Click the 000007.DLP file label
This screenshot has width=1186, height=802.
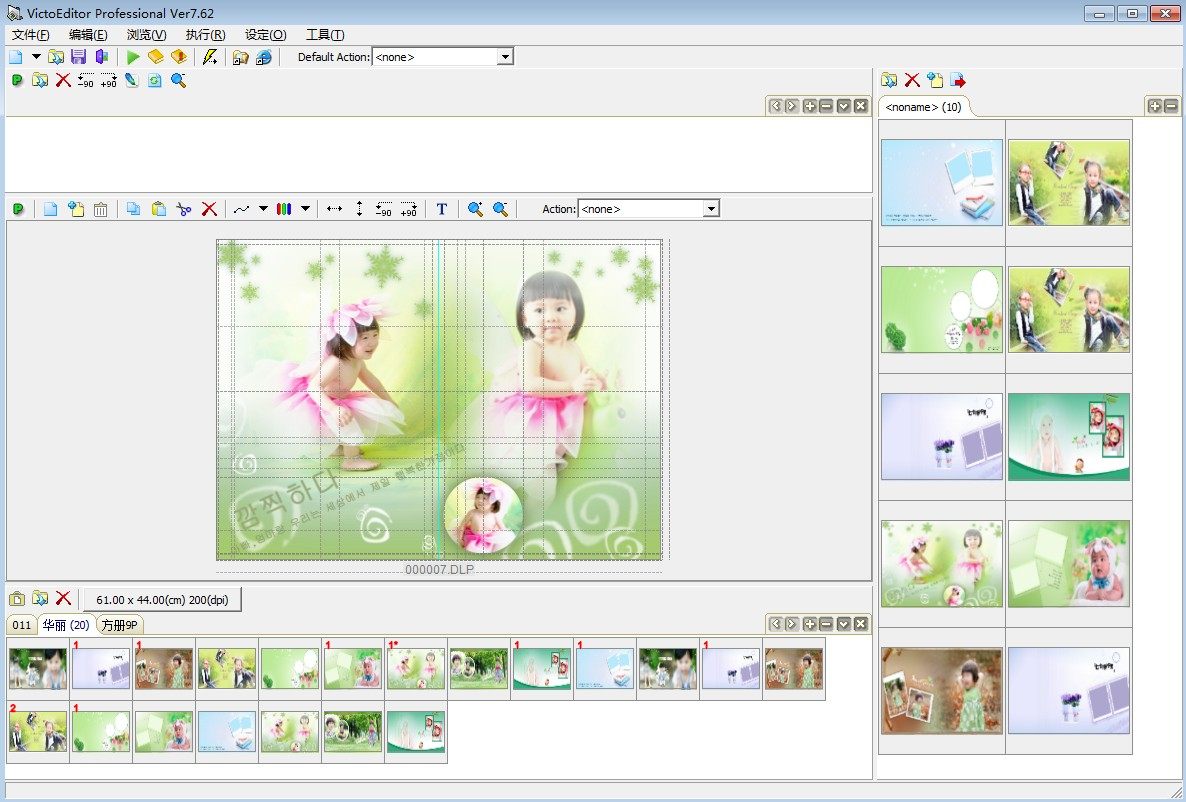coord(439,570)
